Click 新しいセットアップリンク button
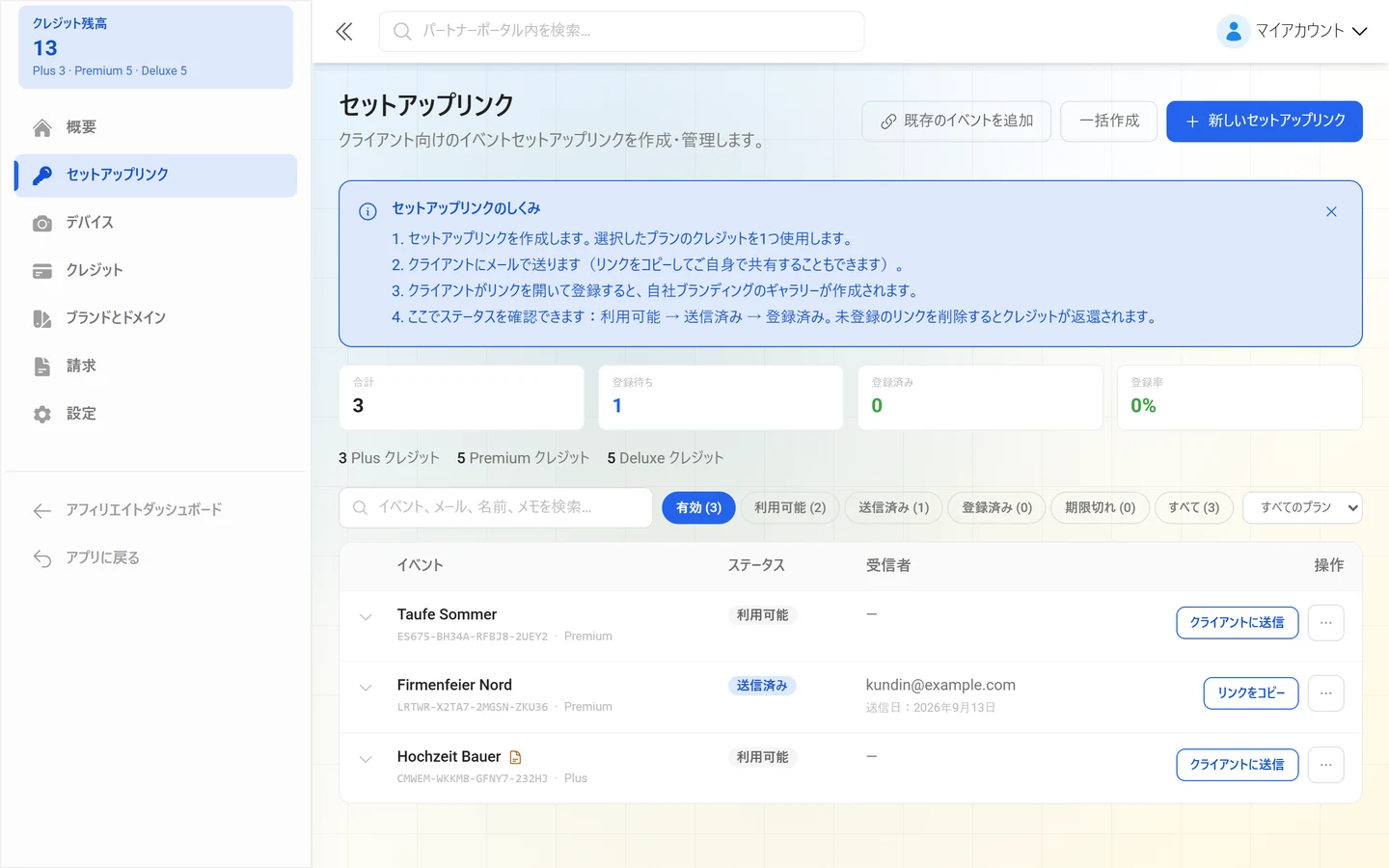1389x868 pixels. tap(1265, 122)
